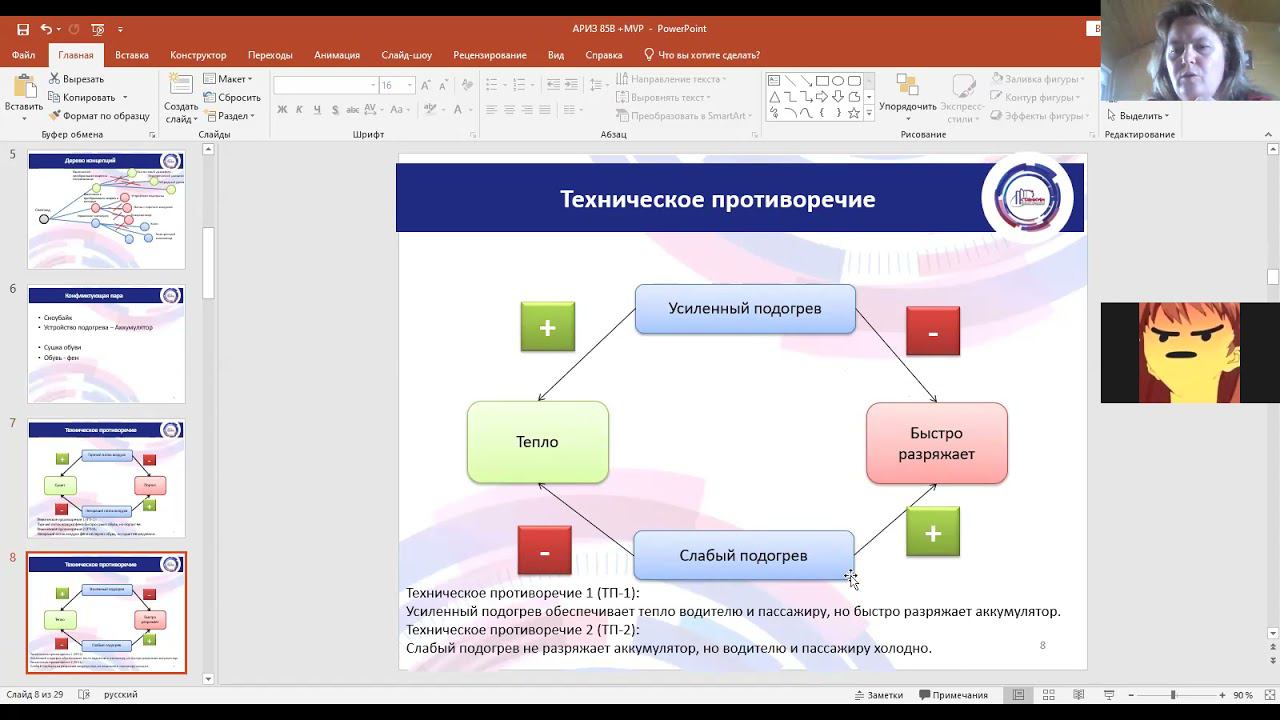Image resolution: width=1280 pixels, height=720 pixels.
Task: Toggle bold formatting Ж
Action: tap(283, 110)
